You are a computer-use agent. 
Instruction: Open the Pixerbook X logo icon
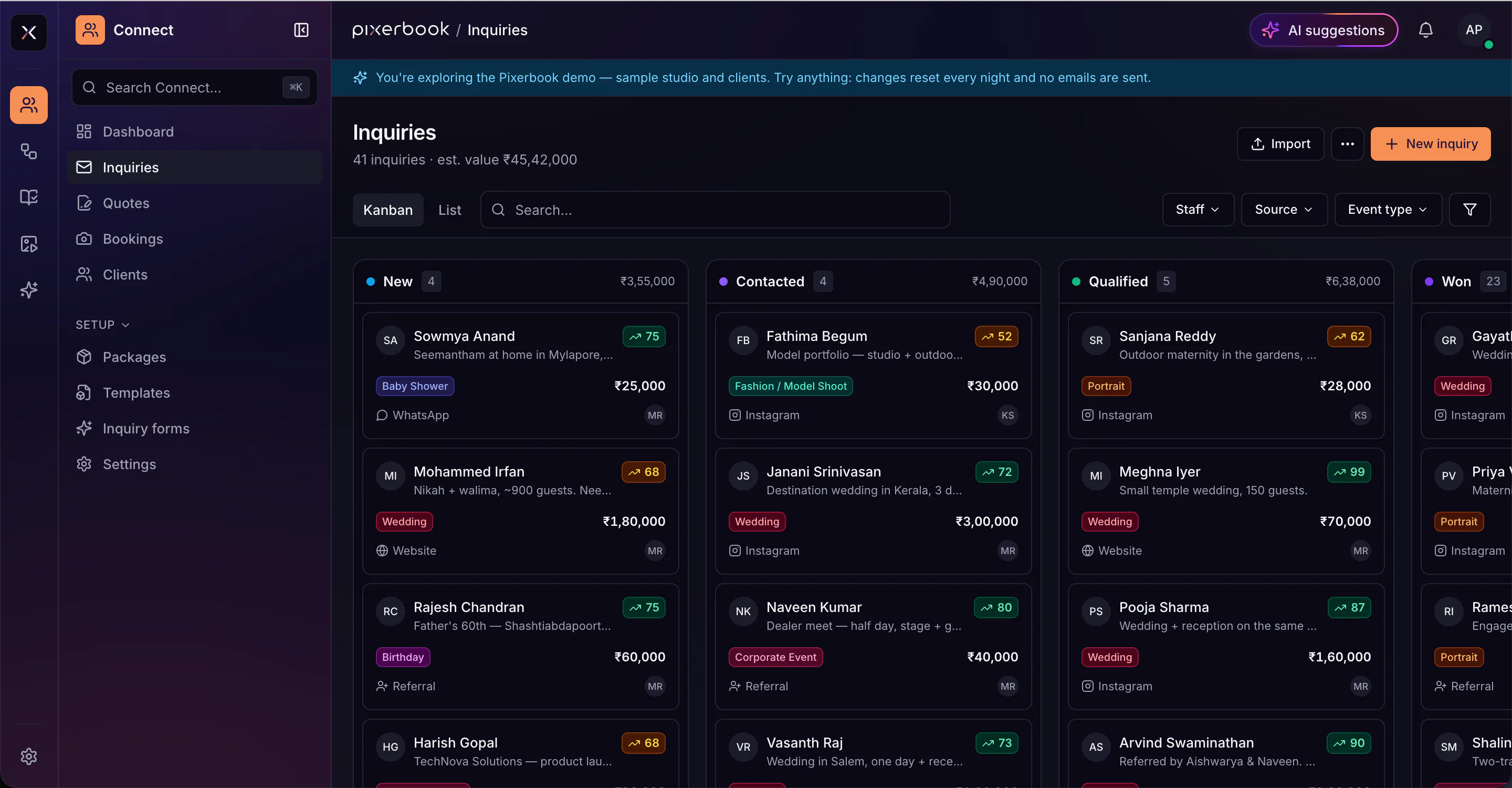[x=29, y=32]
